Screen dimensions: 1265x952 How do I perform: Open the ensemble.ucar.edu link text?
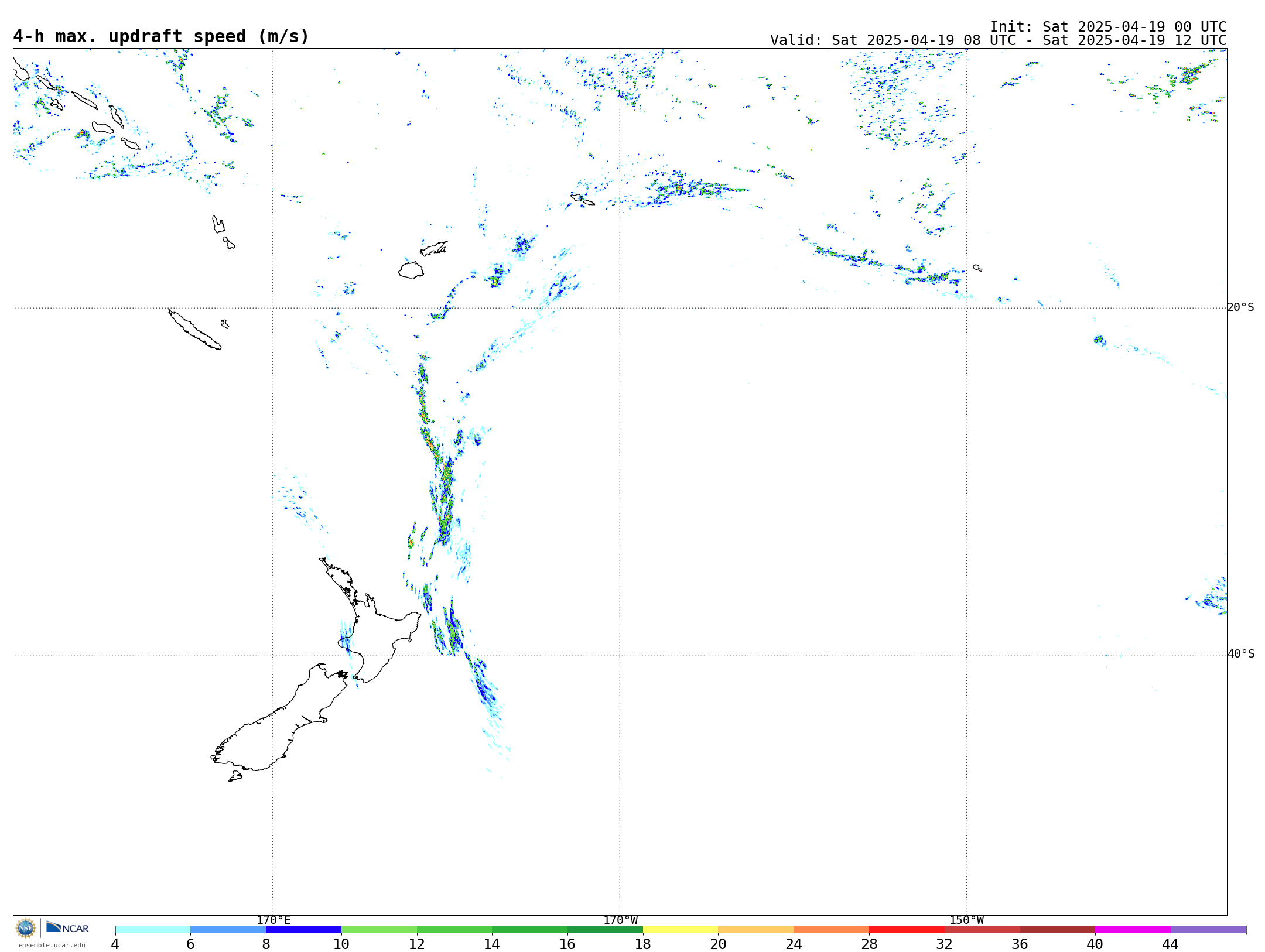coord(52,945)
